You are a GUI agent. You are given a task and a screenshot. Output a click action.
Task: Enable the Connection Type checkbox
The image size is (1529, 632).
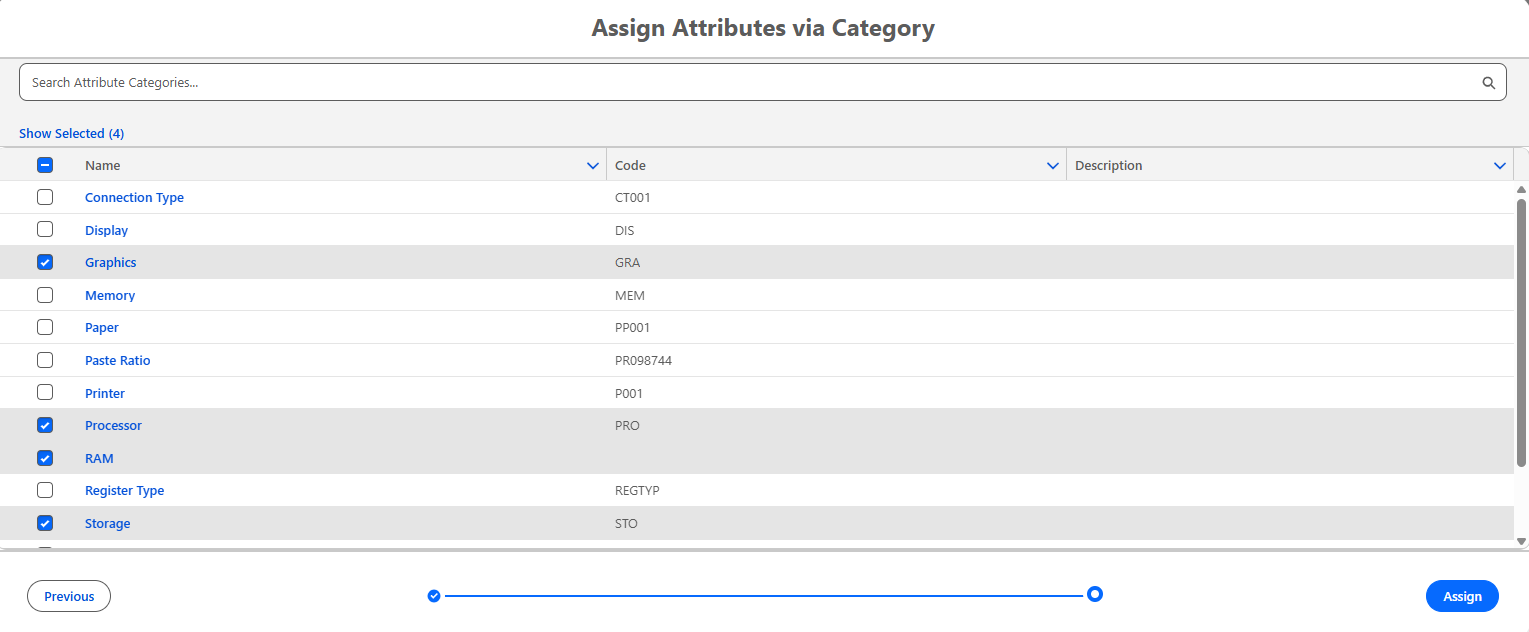tap(45, 198)
